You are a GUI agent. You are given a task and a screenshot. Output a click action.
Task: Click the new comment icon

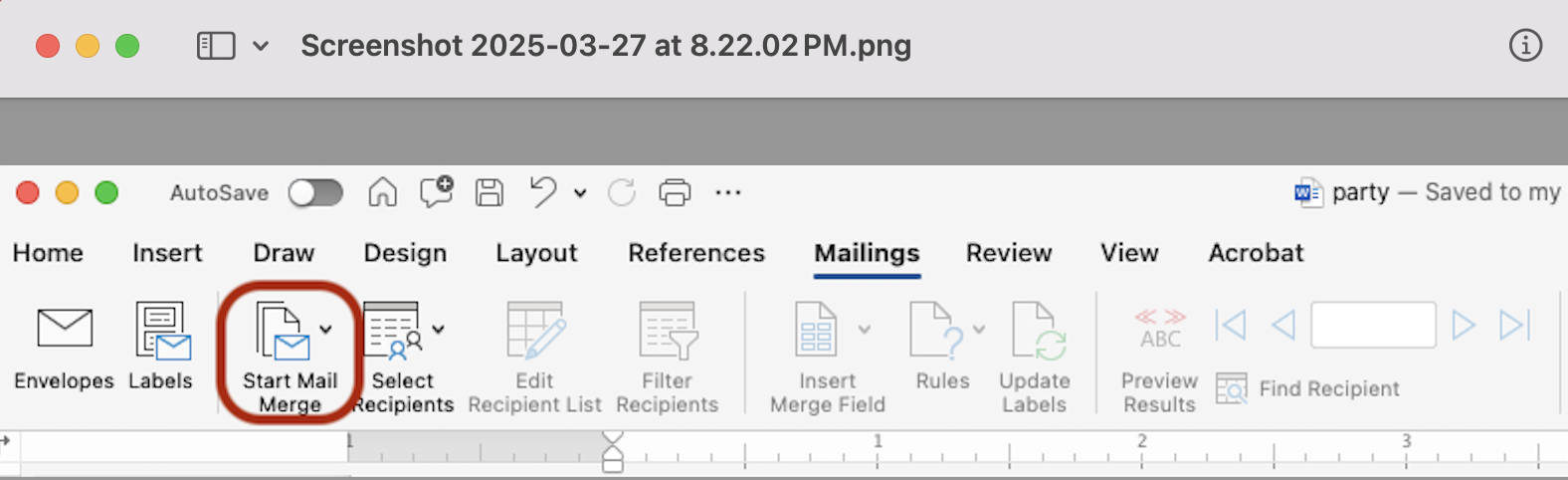point(437,191)
